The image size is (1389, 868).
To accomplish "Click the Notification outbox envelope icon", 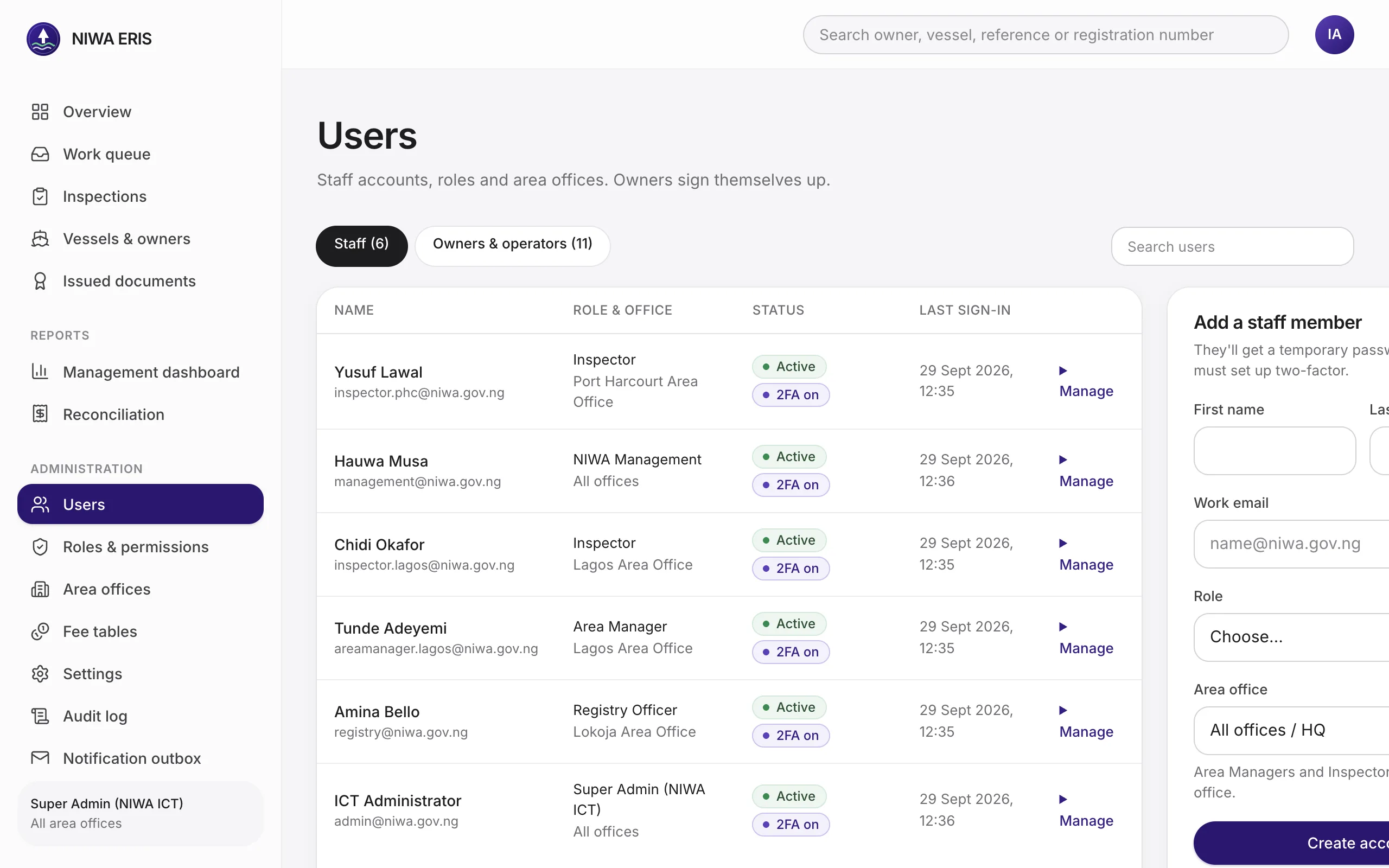I will (x=40, y=758).
